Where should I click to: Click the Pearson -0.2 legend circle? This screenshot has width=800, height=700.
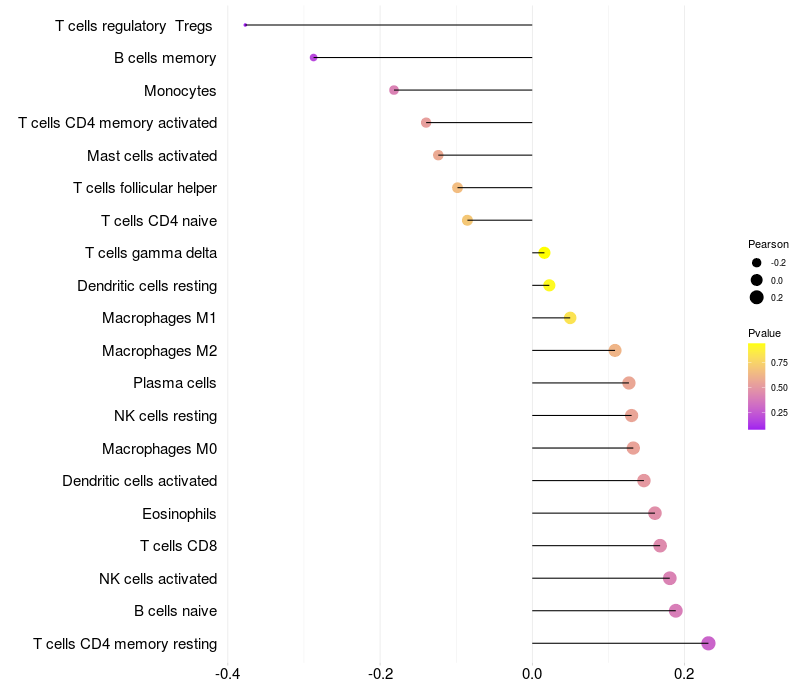tap(757, 263)
